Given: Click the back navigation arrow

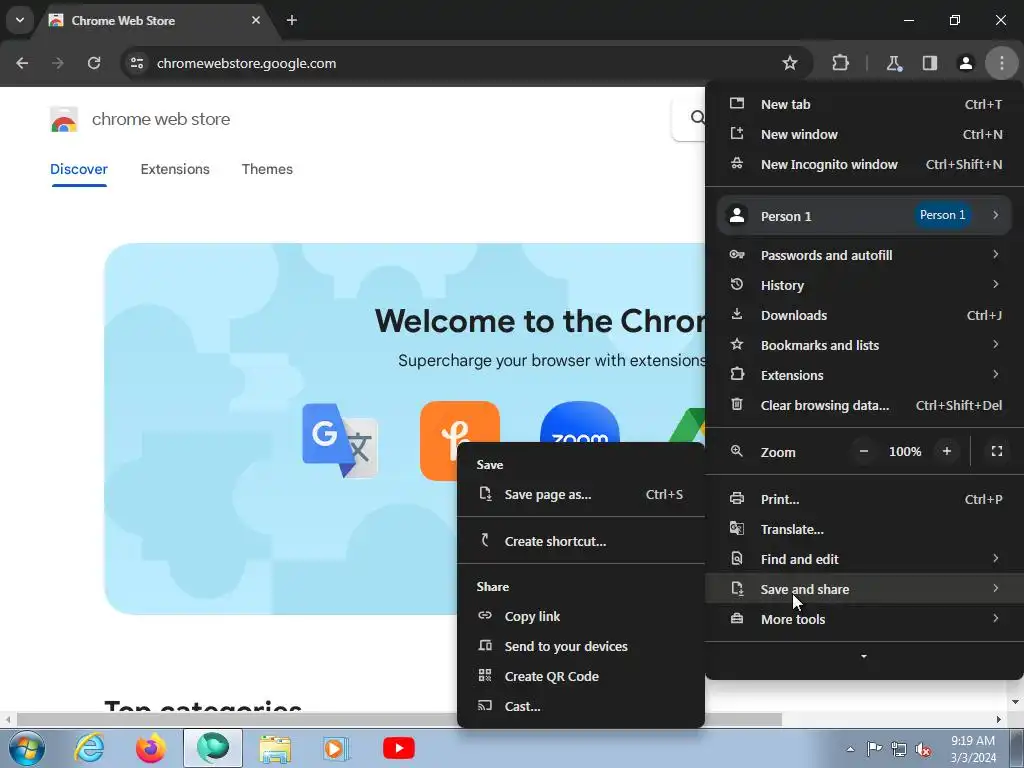Looking at the screenshot, I should [x=22, y=63].
